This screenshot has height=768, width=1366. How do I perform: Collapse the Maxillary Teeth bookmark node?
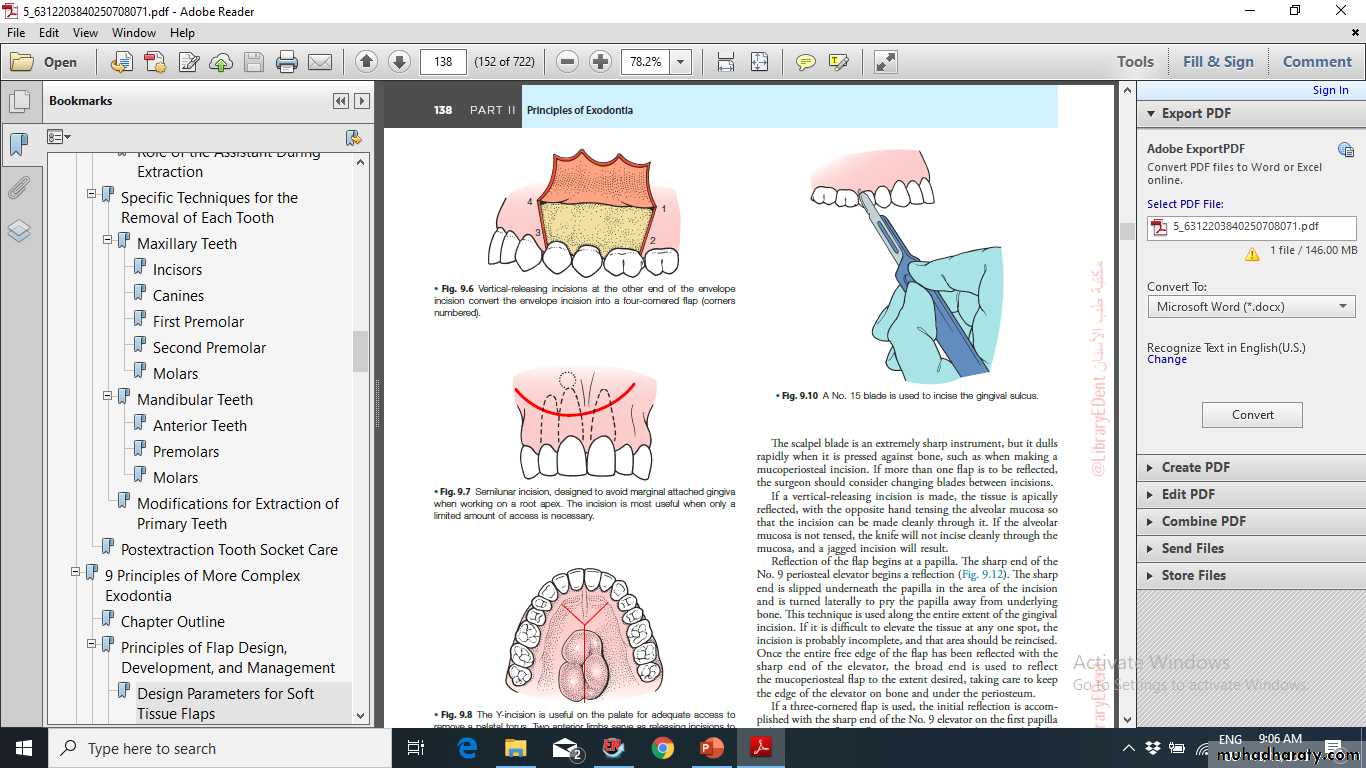108,241
